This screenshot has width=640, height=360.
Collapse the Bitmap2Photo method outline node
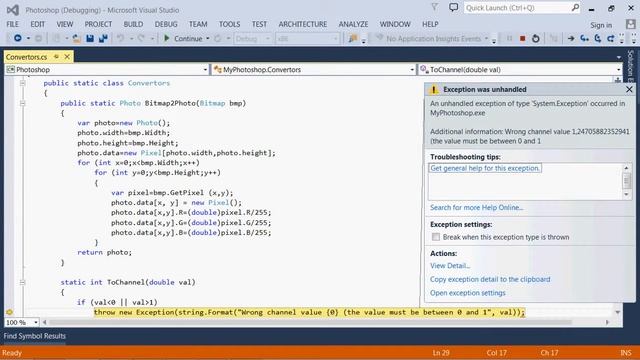click(23, 103)
